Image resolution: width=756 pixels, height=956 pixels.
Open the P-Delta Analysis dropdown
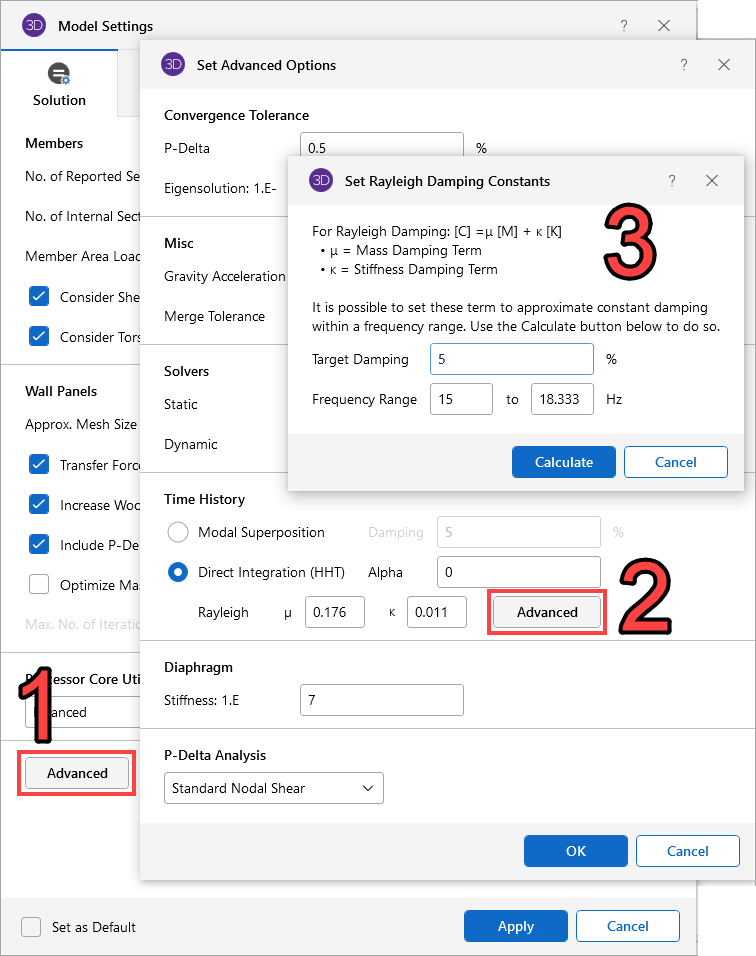[x=273, y=788]
